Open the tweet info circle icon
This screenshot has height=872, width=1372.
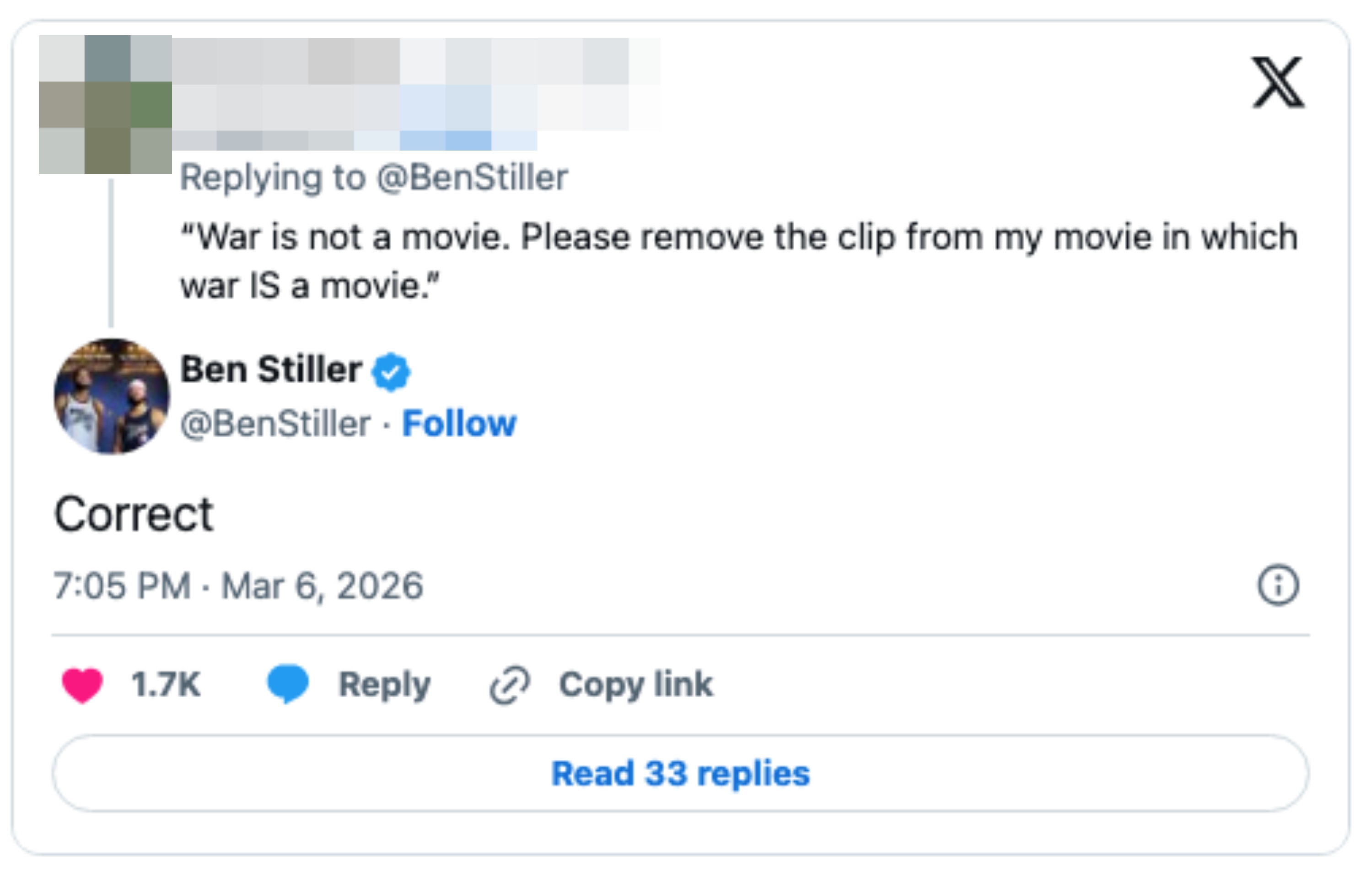1278,585
